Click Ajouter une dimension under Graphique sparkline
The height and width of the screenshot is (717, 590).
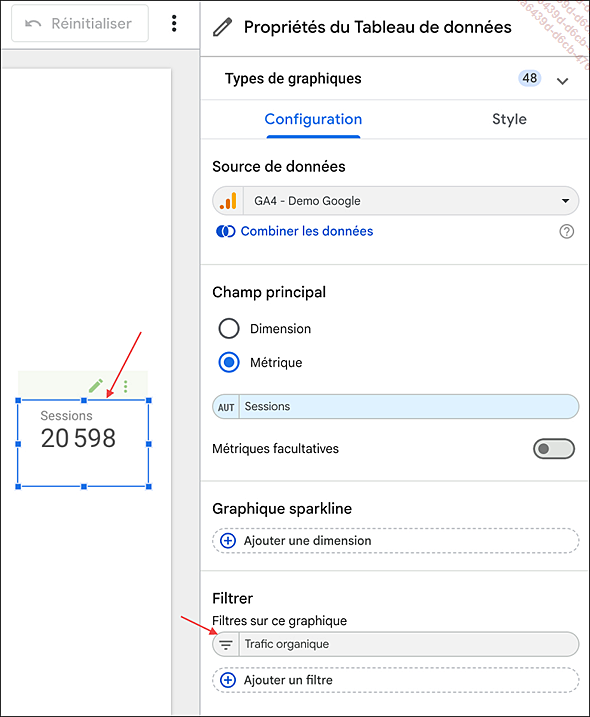(x=396, y=540)
